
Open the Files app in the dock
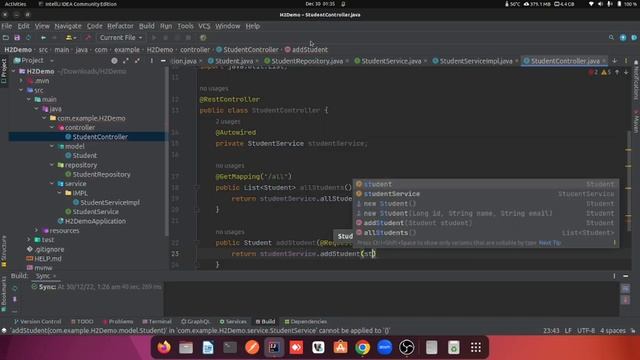coord(186,347)
